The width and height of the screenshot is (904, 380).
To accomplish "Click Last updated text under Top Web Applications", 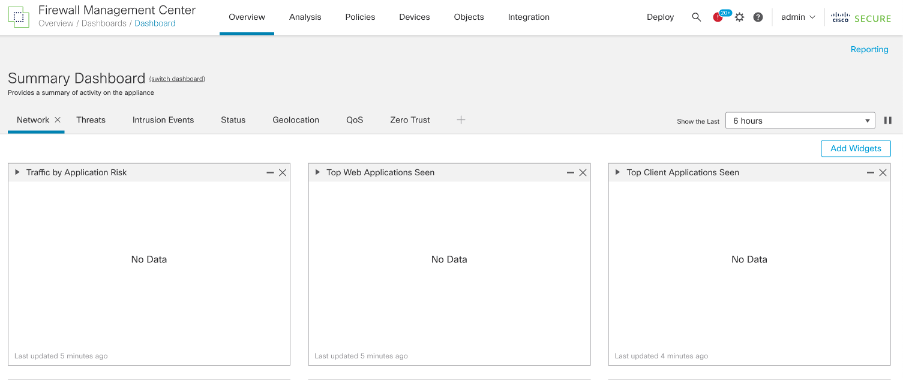I will [361, 356].
